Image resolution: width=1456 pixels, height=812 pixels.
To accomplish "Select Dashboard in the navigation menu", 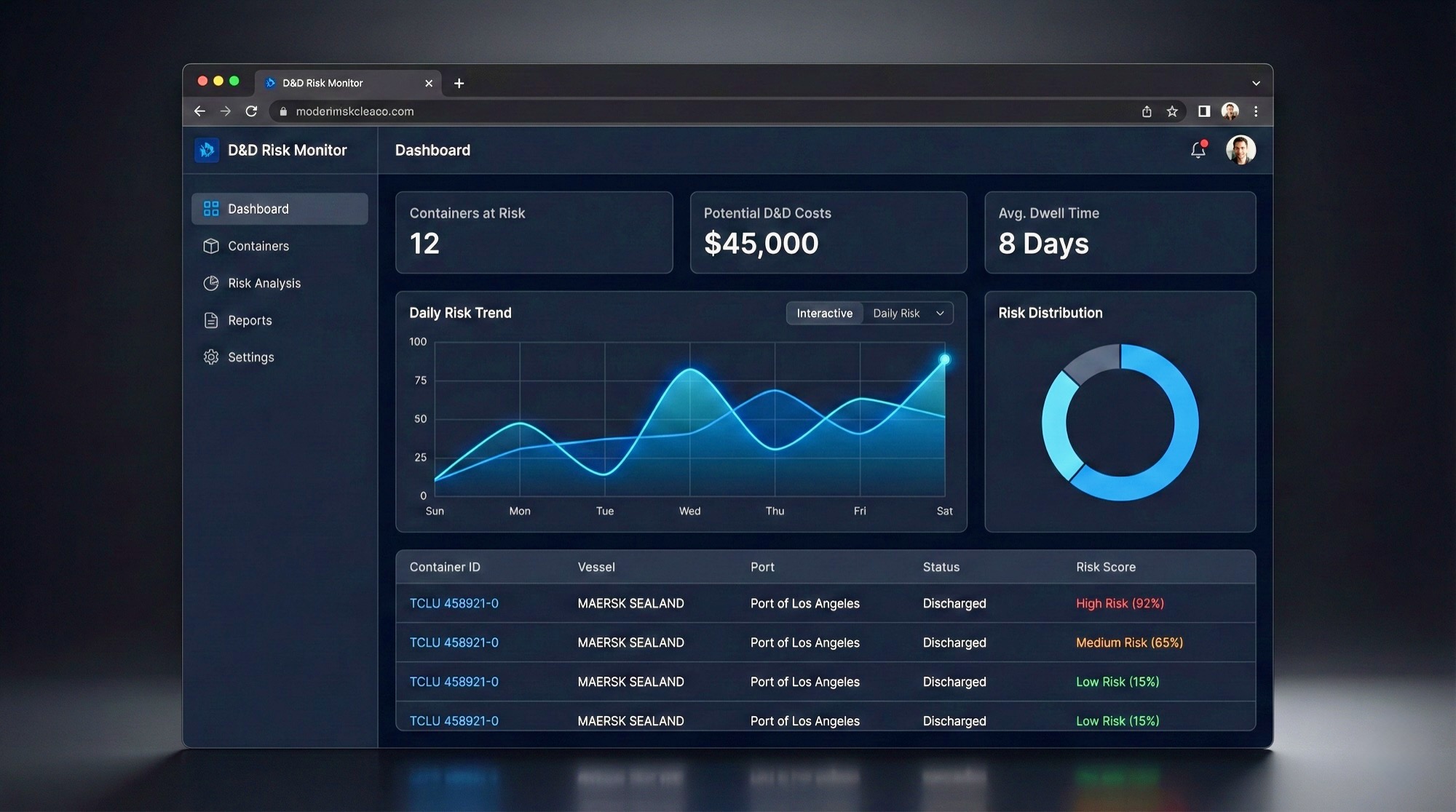I will pos(258,208).
